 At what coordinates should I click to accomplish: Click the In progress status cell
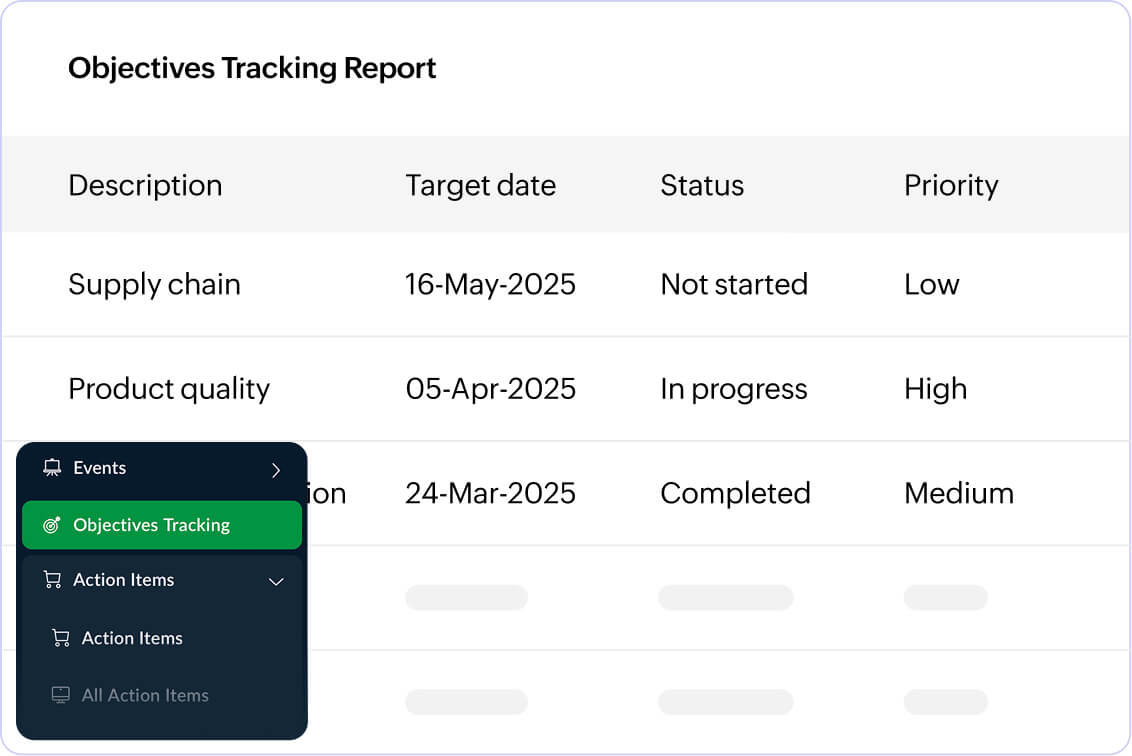point(733,388)
